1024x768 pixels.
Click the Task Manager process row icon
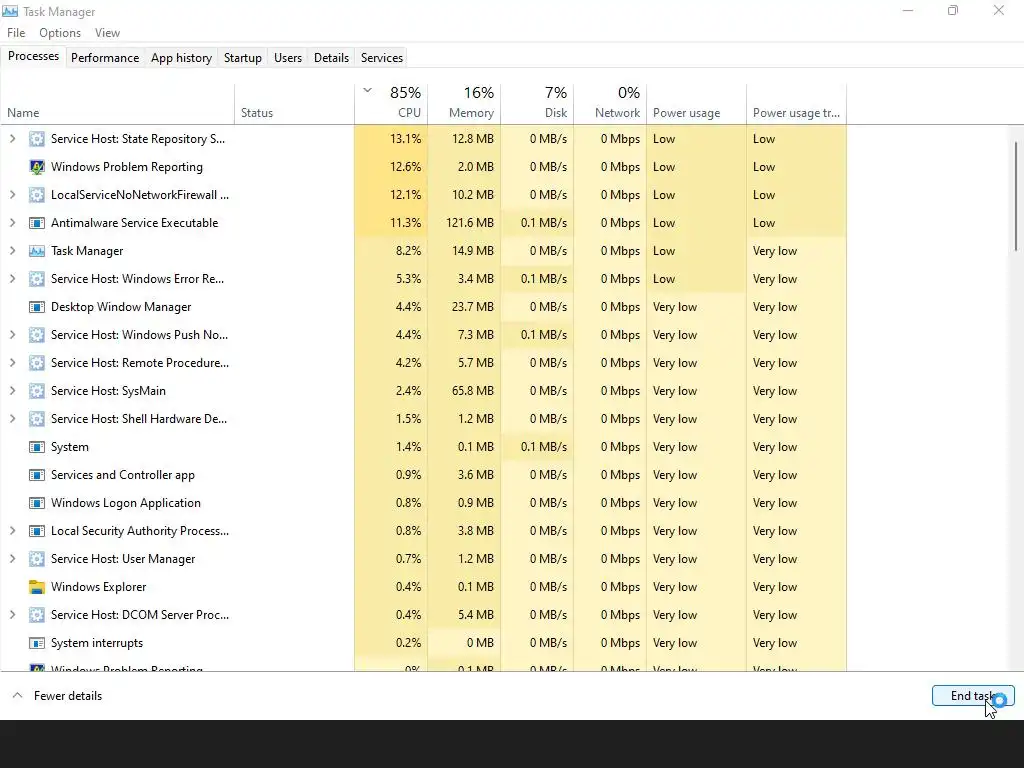click(x=37, y=251)
